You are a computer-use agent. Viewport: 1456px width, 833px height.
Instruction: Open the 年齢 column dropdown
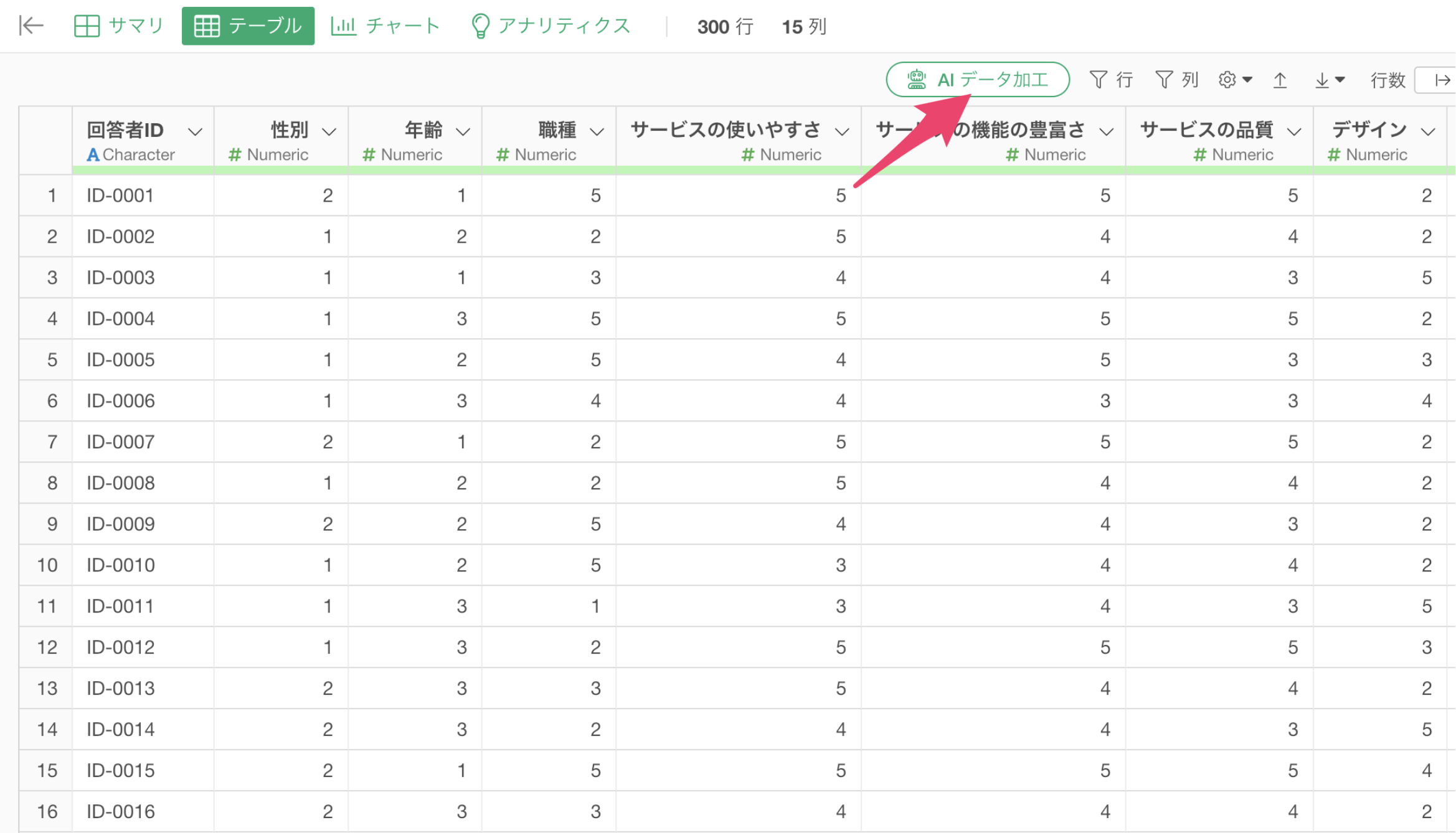point(463,131)
